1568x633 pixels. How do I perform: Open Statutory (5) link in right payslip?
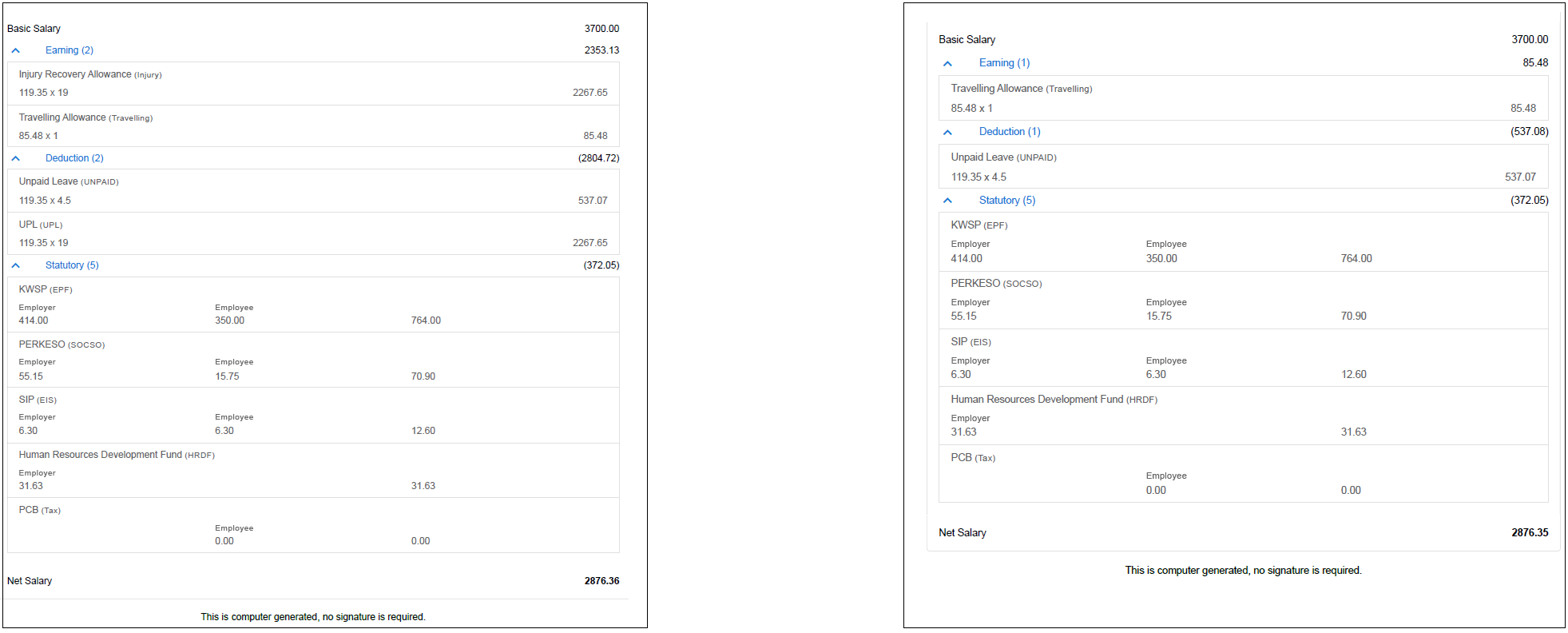(1006, 201)
